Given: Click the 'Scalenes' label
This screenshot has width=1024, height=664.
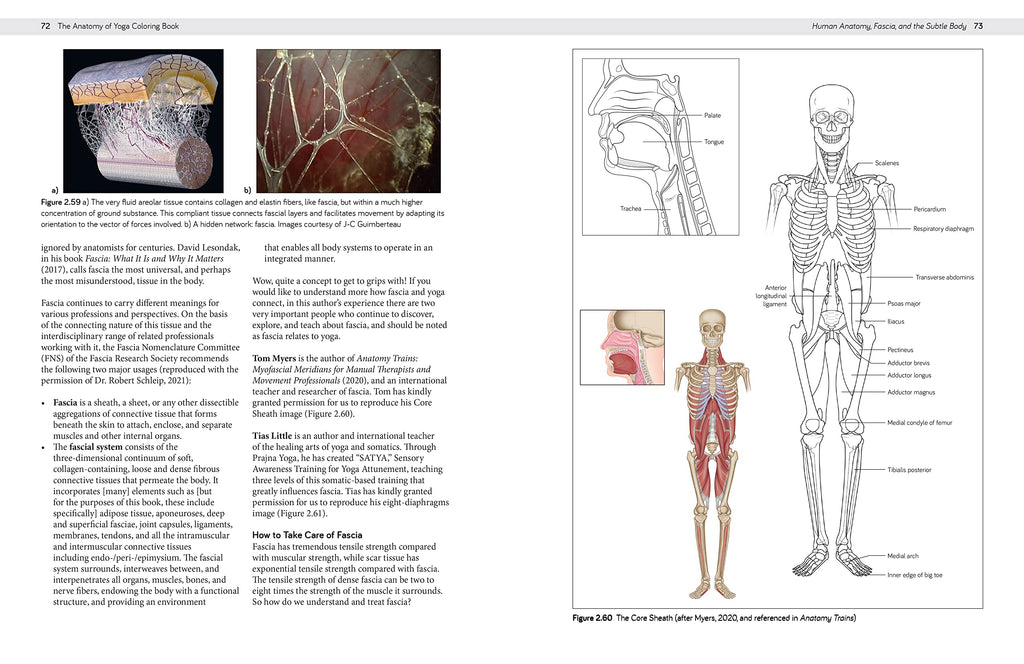Looking at the screenshot, I should pyautogui.click(x=887, y=163).
